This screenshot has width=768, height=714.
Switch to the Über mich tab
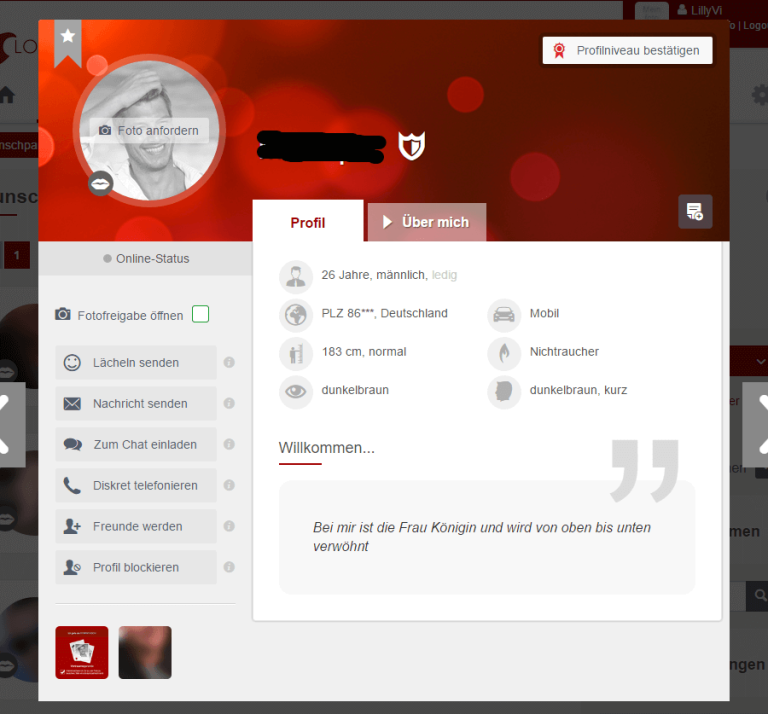pyautogui.click(x=426, y=222)
